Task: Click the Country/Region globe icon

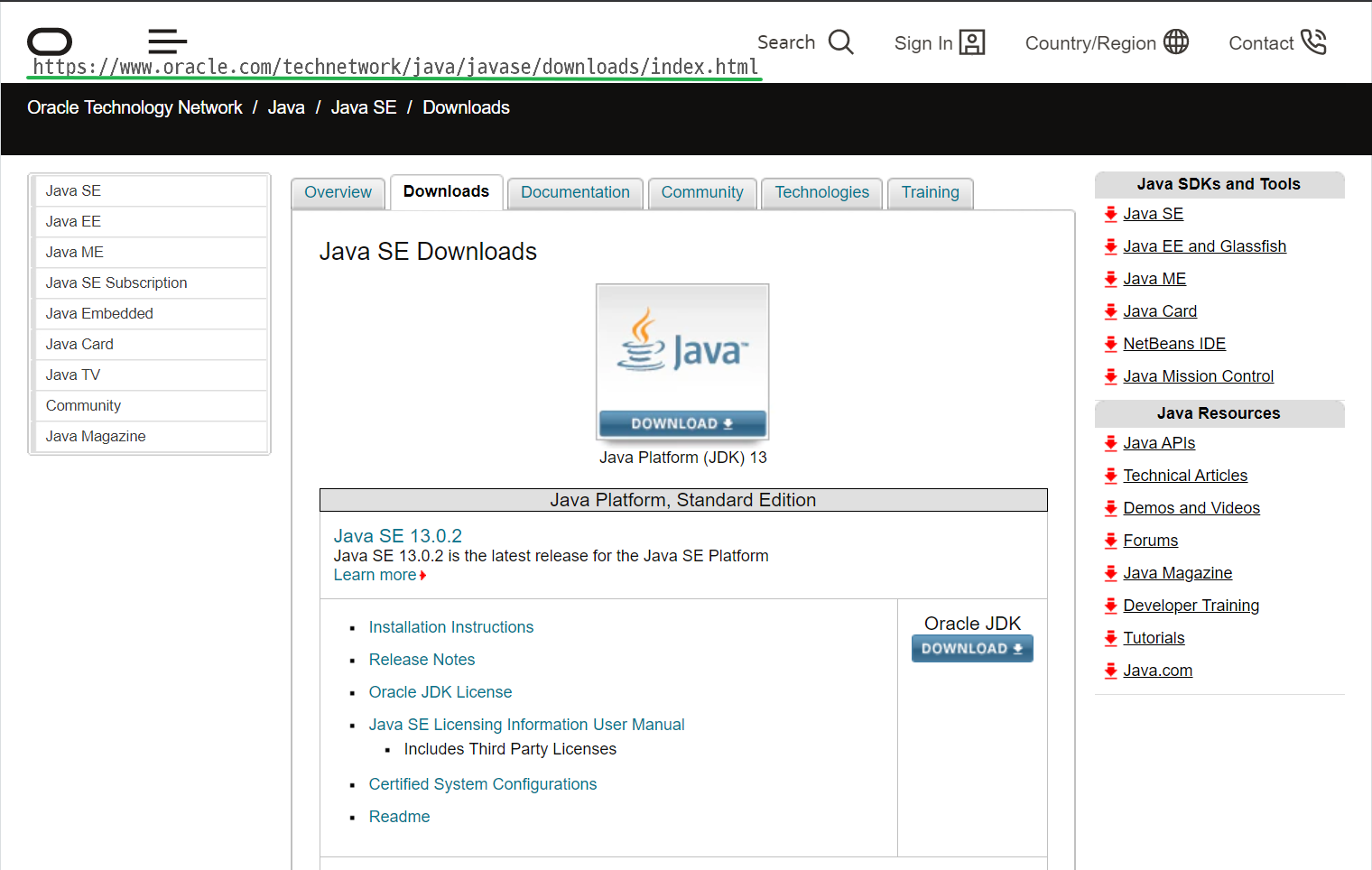Action: (1176, 42)
